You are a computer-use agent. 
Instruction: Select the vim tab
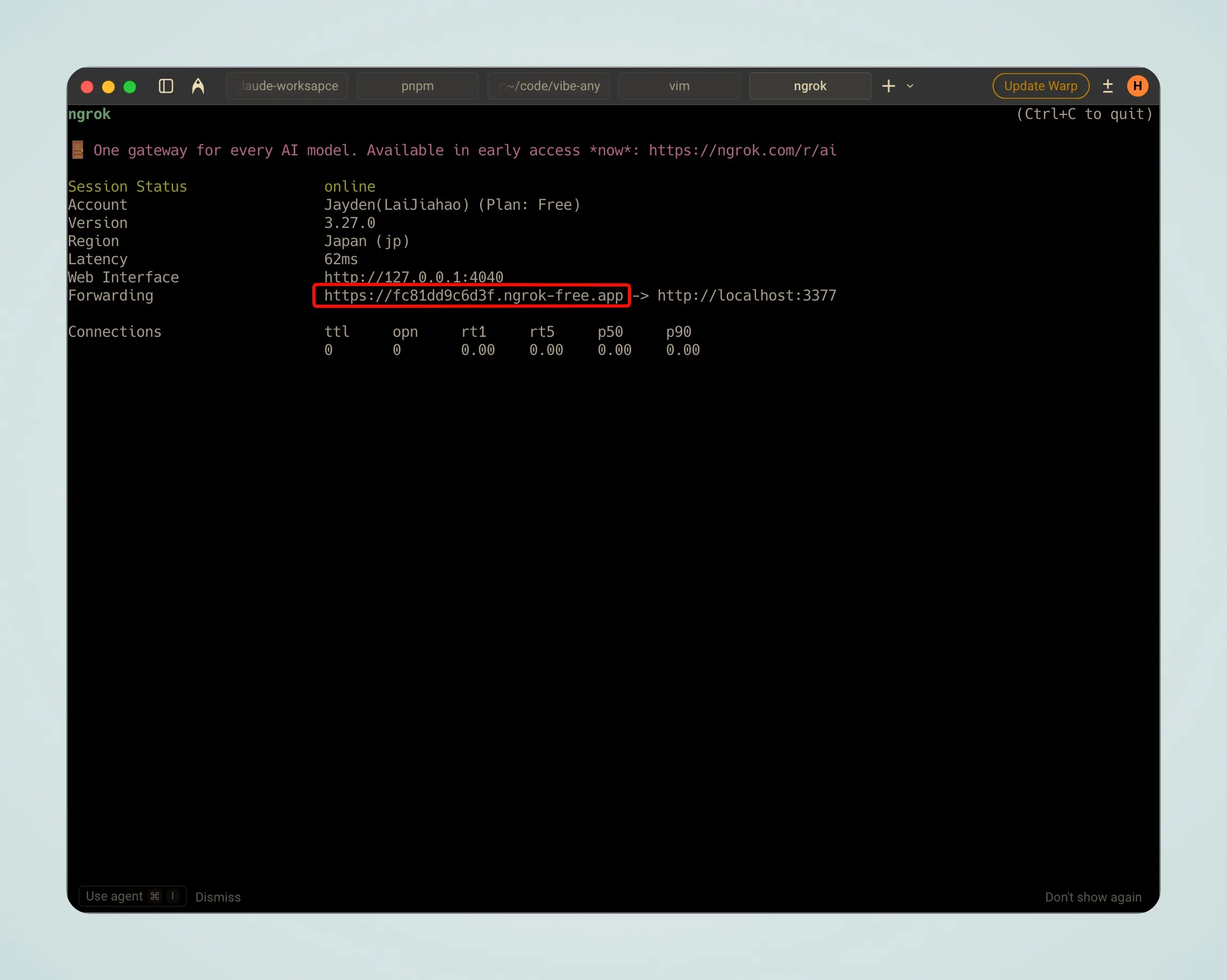tap(679, 86)
